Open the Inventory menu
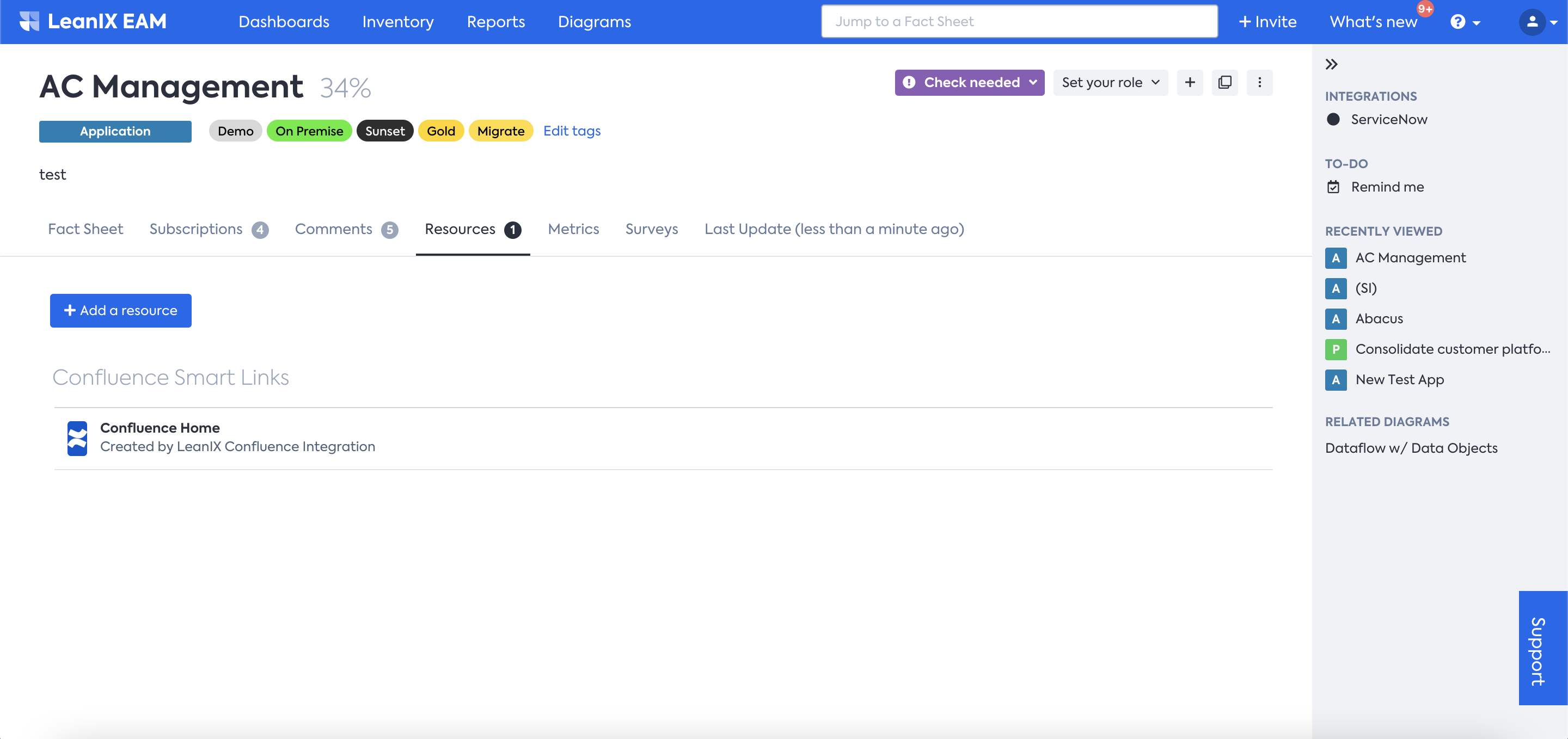This screenshot has width=1568, height=739. pos(397,22)
